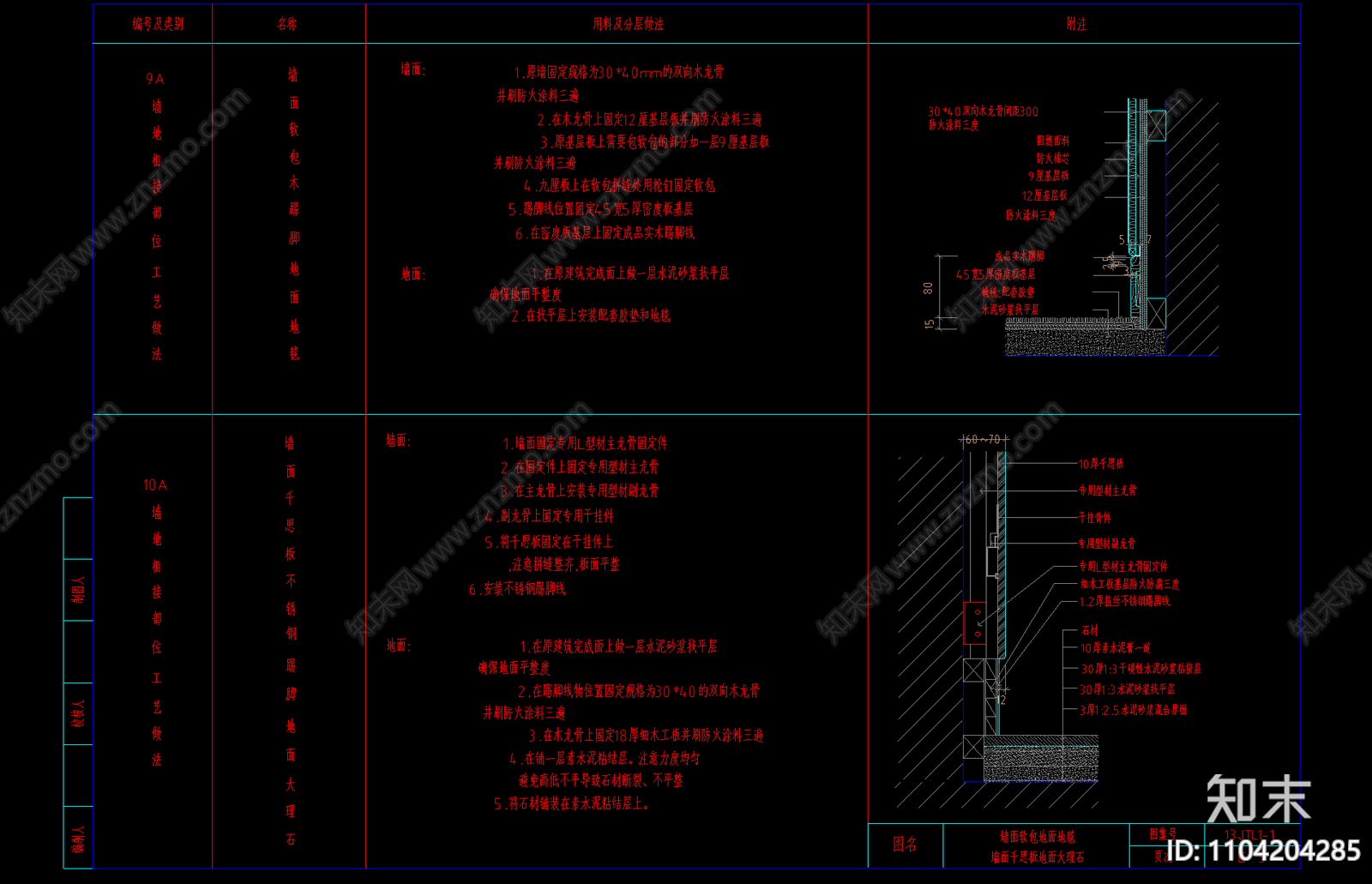Select the row number text '9A'
The image size is (1372, 884).
click(155, 79)
